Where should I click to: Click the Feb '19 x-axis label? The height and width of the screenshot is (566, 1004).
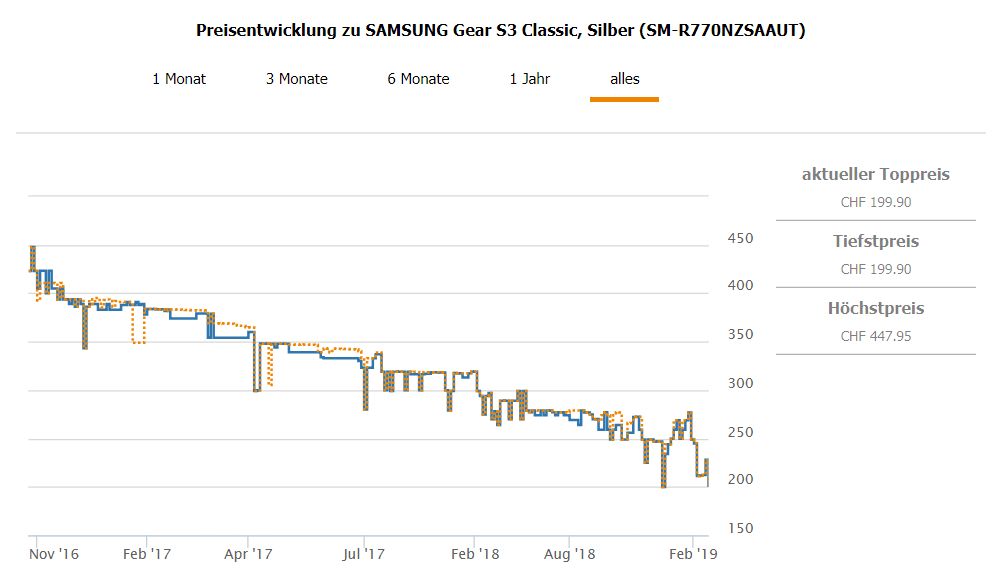pos(693,553)
